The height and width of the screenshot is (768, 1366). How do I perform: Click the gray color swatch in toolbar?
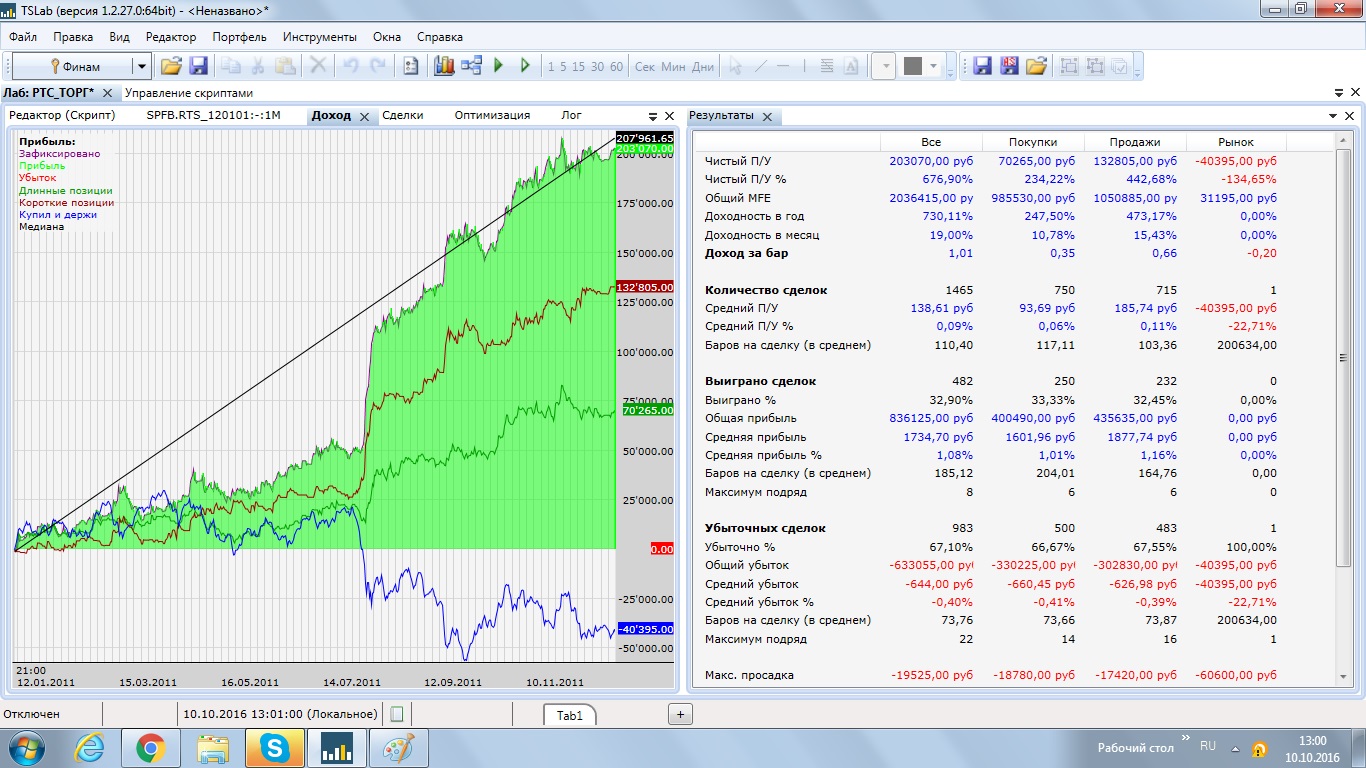click(x=912, y=66)
